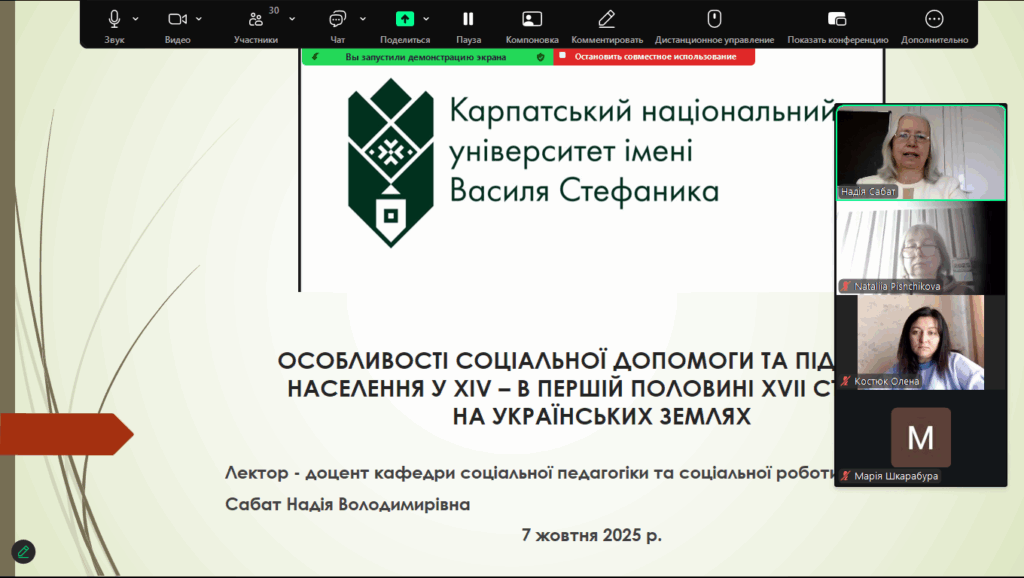
Task: Toggle the camera with Видео icon
Action: tap(177, 19)
